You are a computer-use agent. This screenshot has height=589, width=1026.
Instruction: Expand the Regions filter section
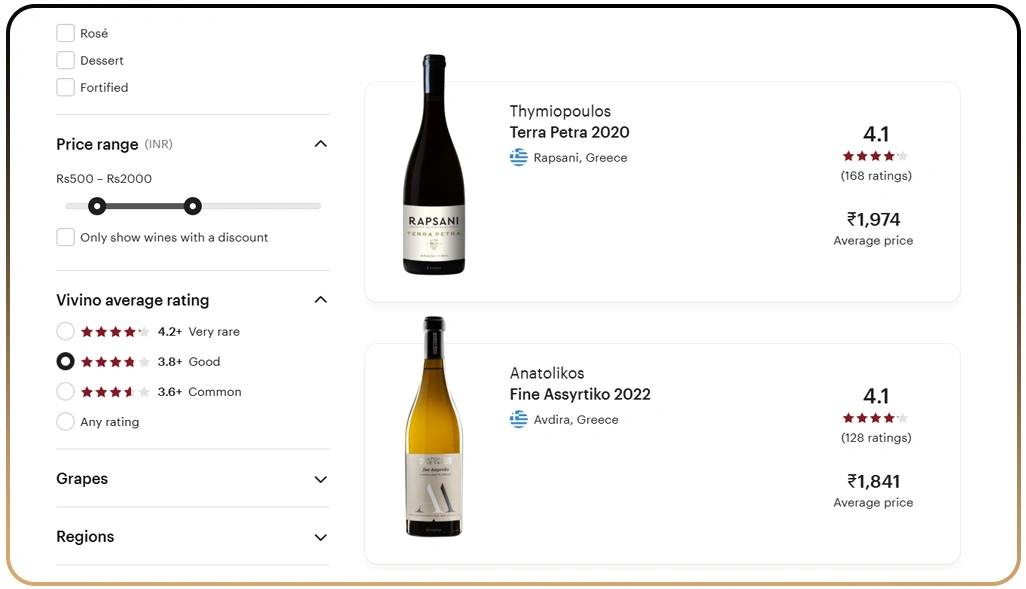tap(320, 538)
